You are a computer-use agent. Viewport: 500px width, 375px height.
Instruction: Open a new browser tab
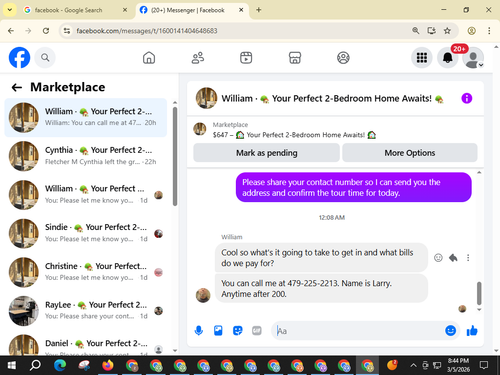258,10
